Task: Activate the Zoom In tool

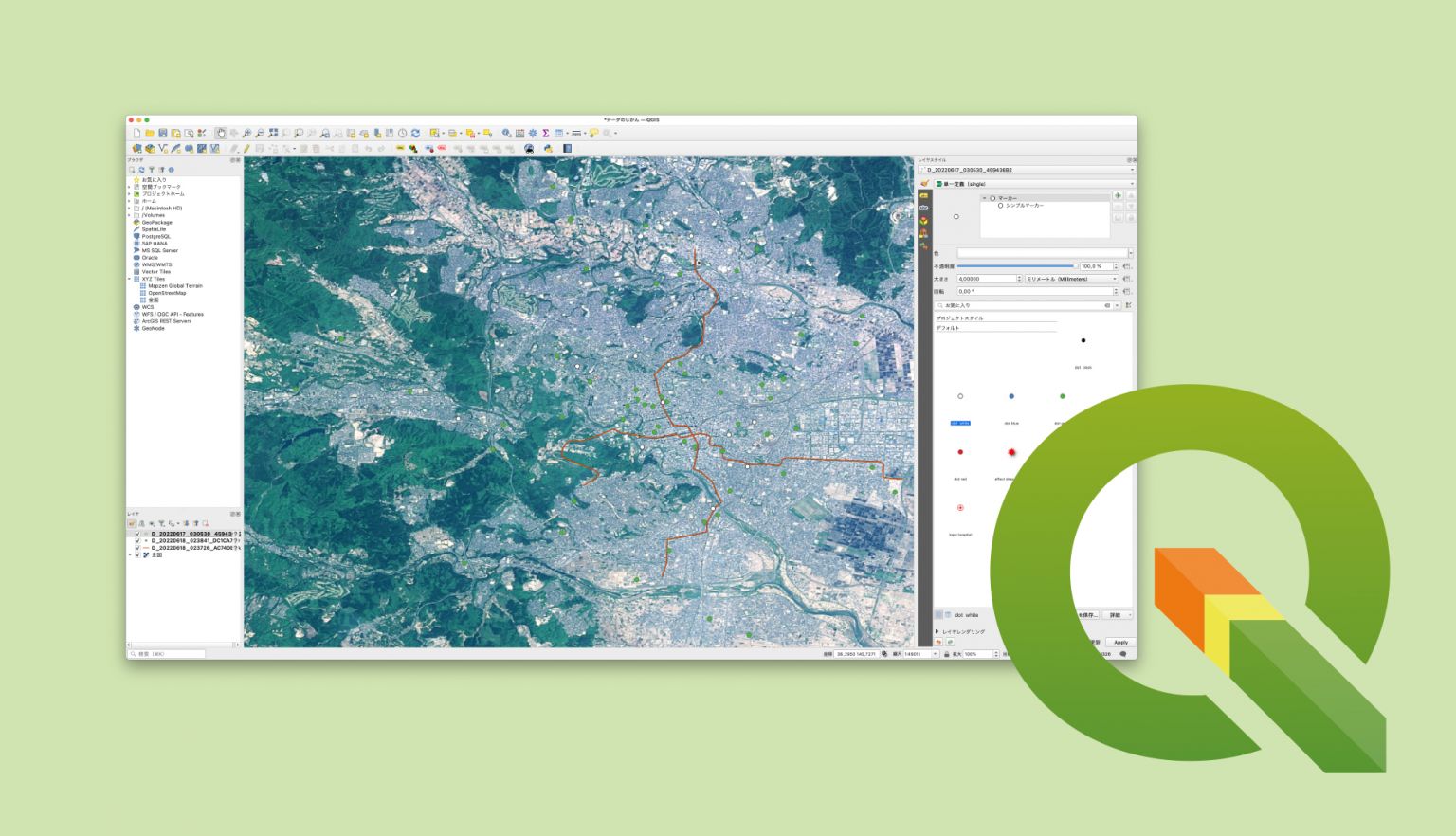Action: click(246, 133)
